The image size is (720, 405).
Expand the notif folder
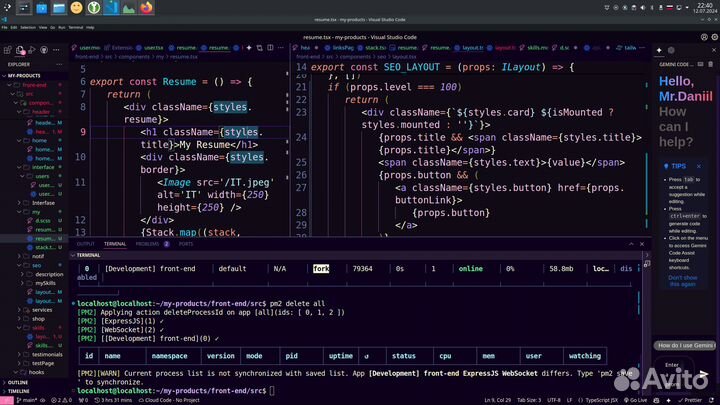coord(38,256)
